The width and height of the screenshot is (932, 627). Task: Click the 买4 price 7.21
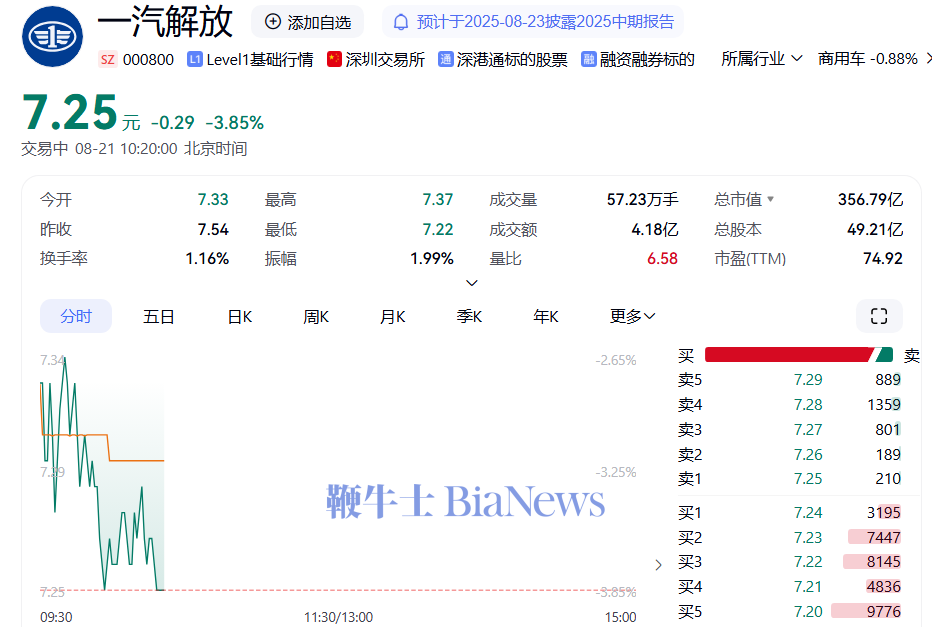(808, 587)
